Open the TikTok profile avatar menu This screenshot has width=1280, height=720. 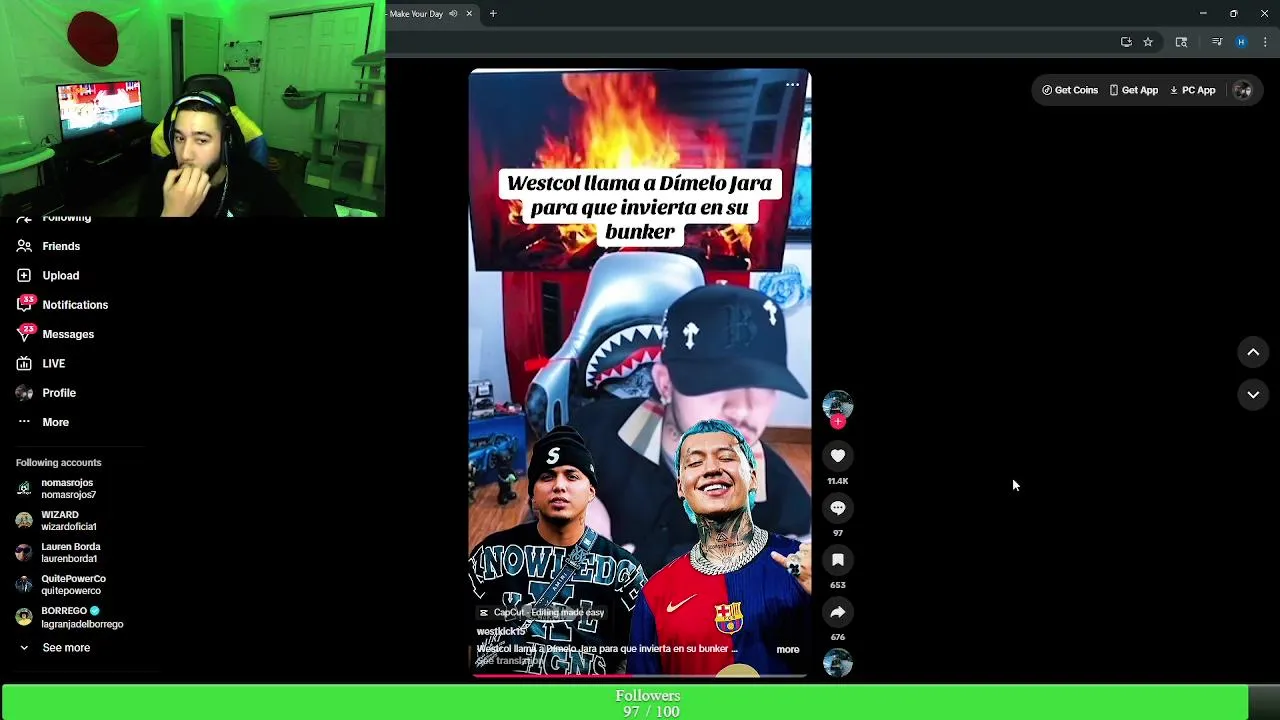tap(1243, 90)
